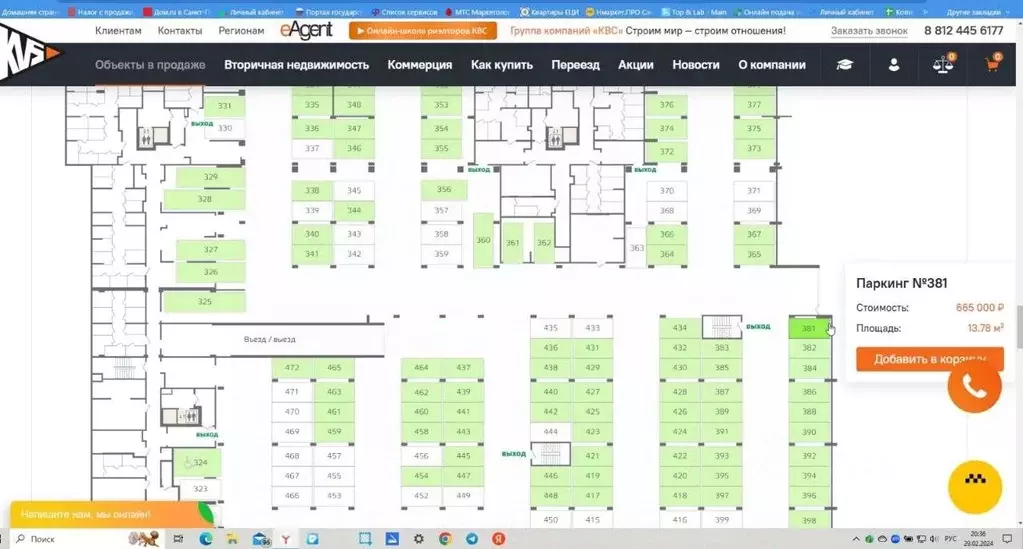Click the 'Онлайн-школа риэлторов КВС' button

423,30
